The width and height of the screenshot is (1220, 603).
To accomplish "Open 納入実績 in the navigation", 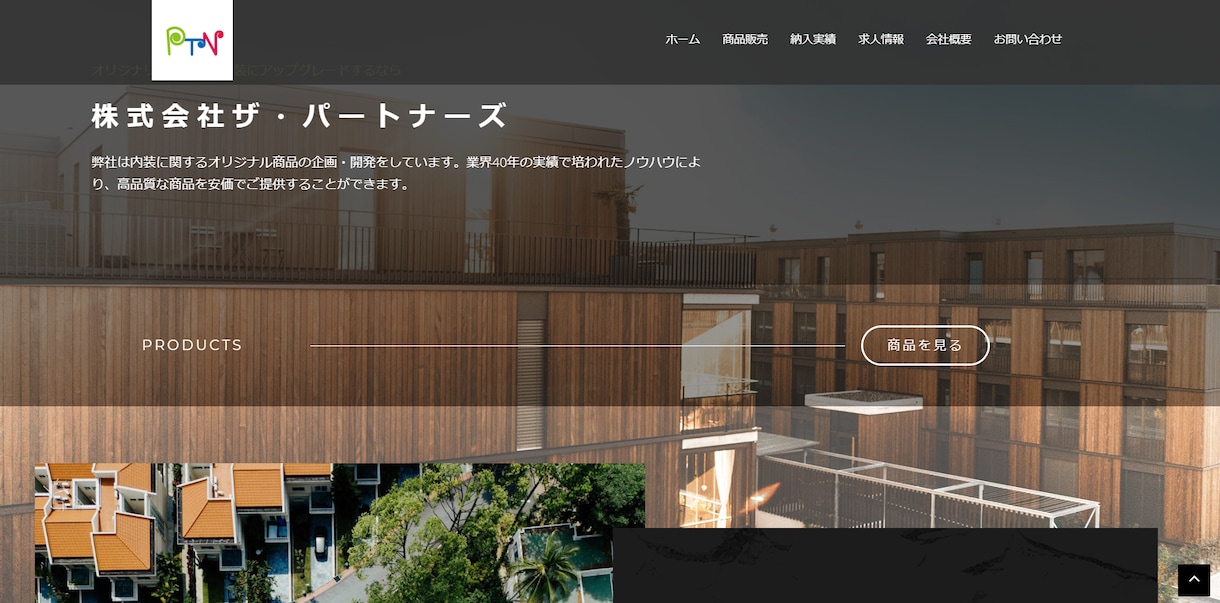I will (x=813, y=40).
